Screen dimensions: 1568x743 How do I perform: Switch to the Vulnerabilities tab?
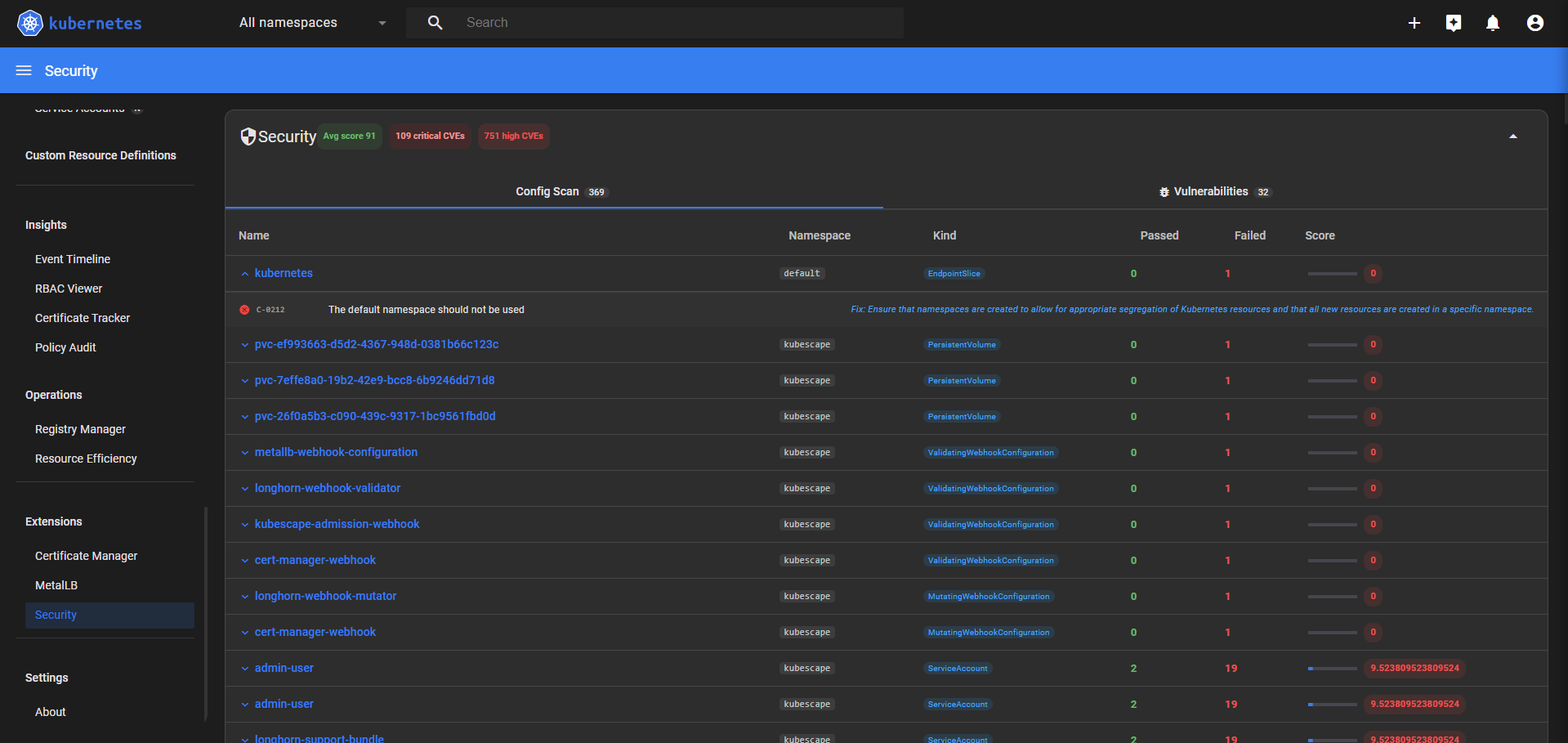pyautogui.click(x=1215, y=191)
